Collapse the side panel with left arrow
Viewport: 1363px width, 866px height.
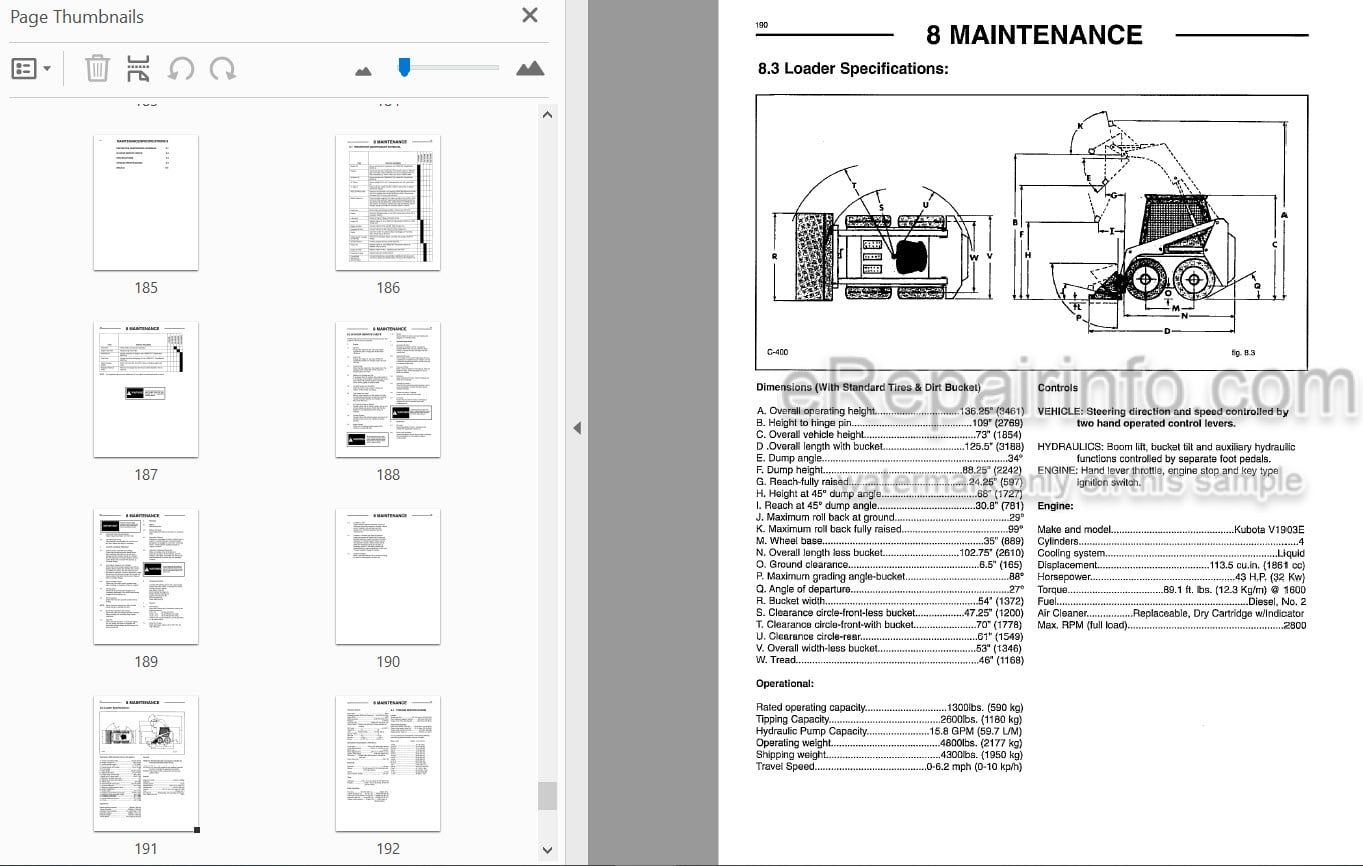pyautogui.click(x=576, y=428)
